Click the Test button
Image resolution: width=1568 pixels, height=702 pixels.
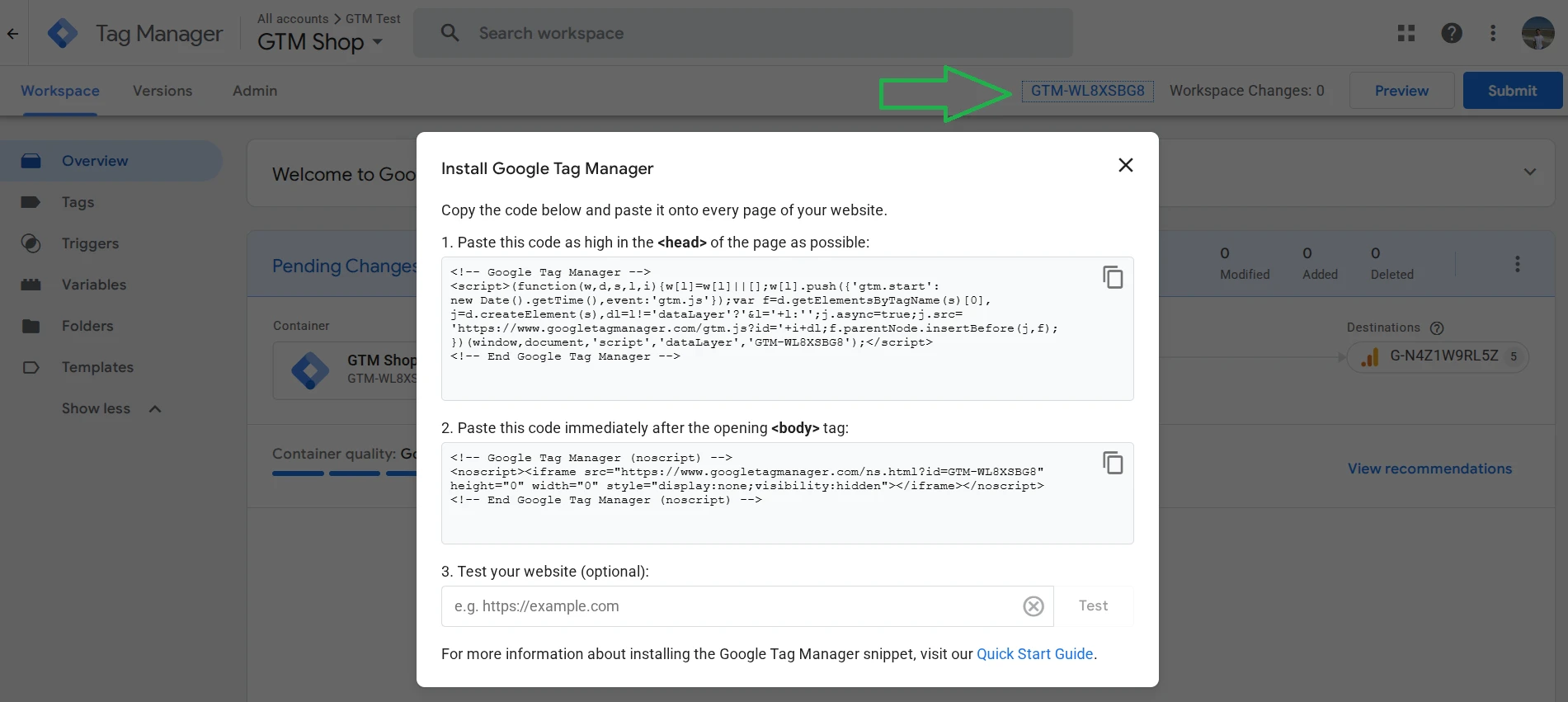(1094, 606)
